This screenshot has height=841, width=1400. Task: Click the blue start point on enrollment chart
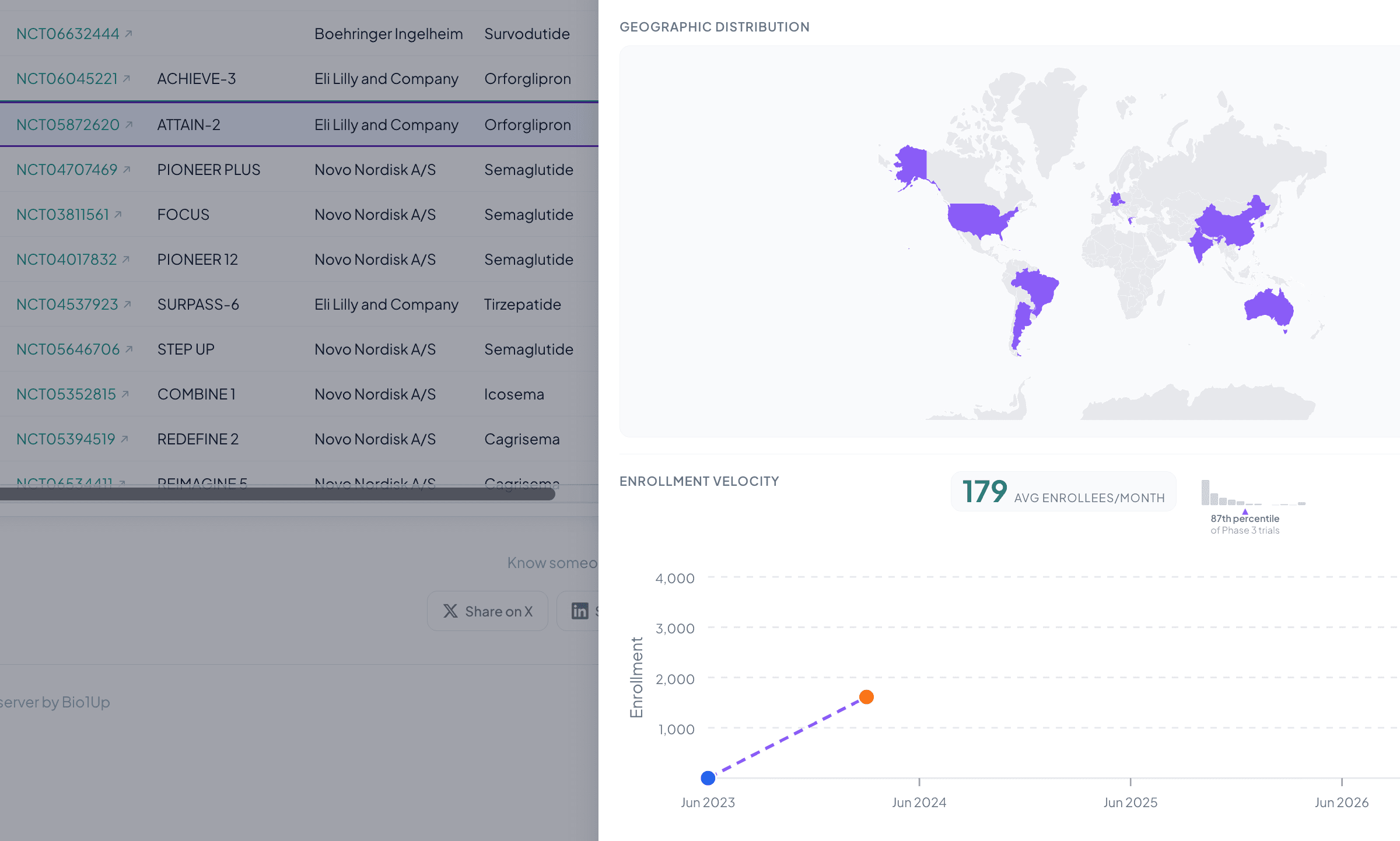coord(708,777)
